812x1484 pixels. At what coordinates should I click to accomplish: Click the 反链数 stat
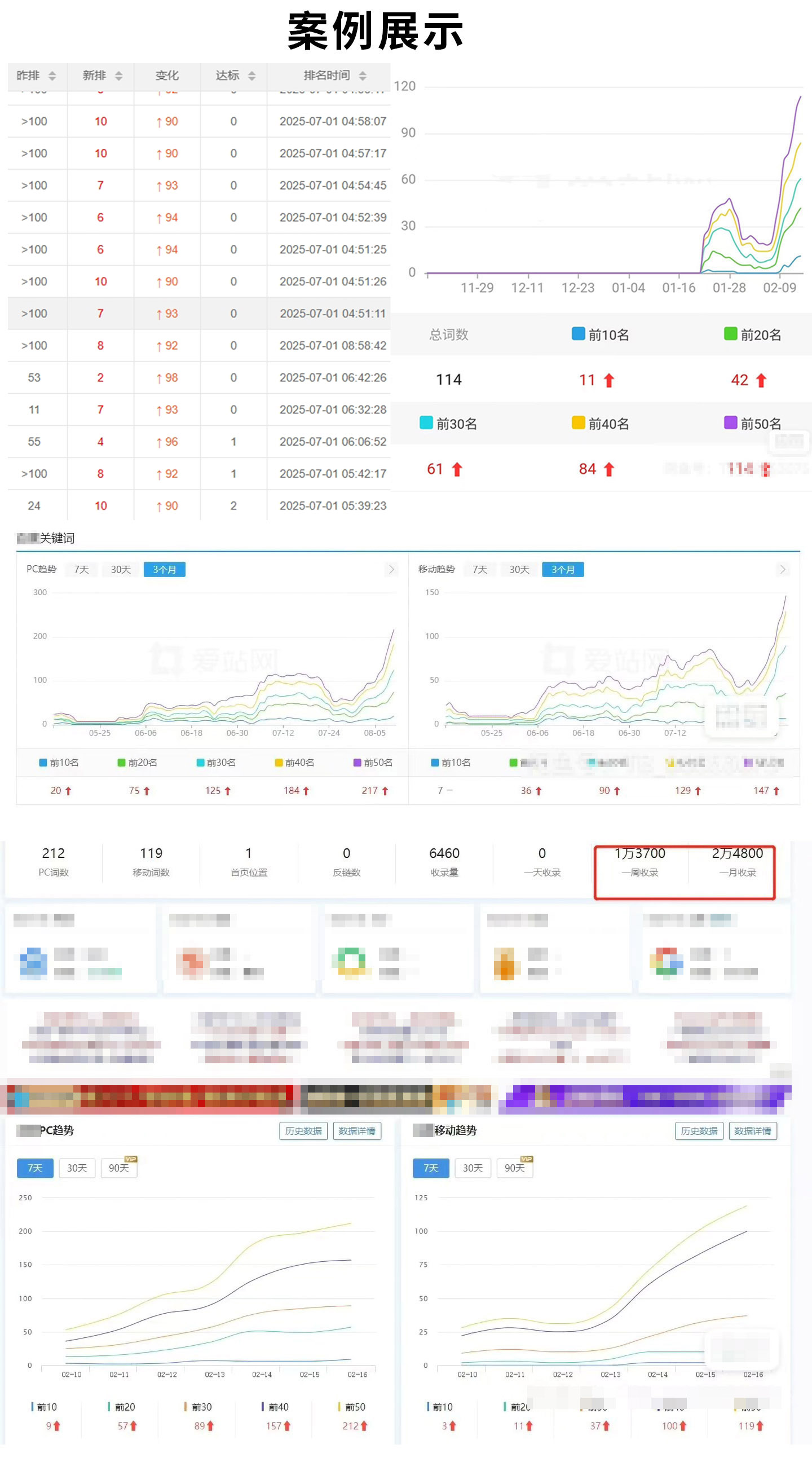click(347, 861)
